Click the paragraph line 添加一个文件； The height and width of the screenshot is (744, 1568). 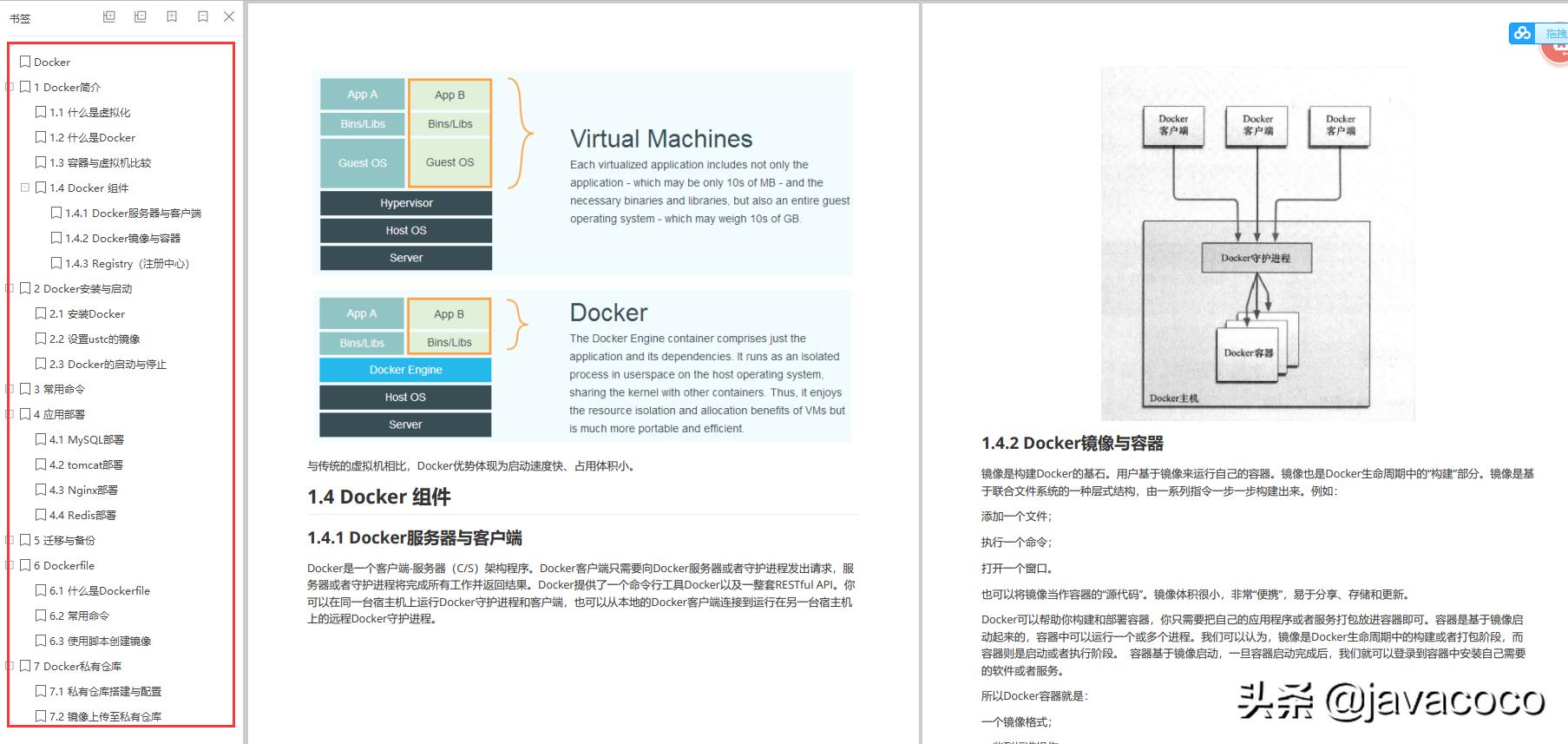point(1016,517)
